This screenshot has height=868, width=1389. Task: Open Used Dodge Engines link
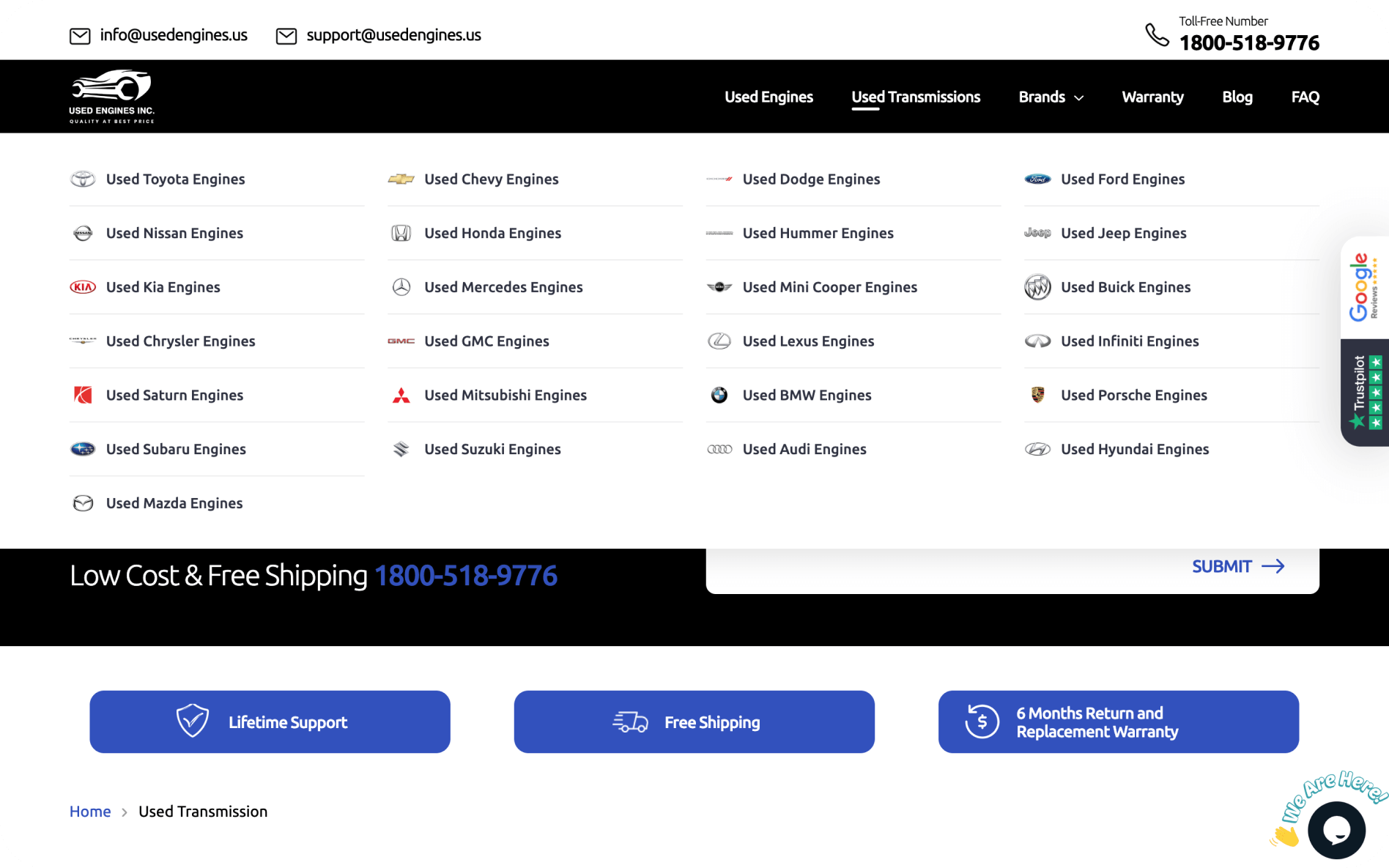811,179
